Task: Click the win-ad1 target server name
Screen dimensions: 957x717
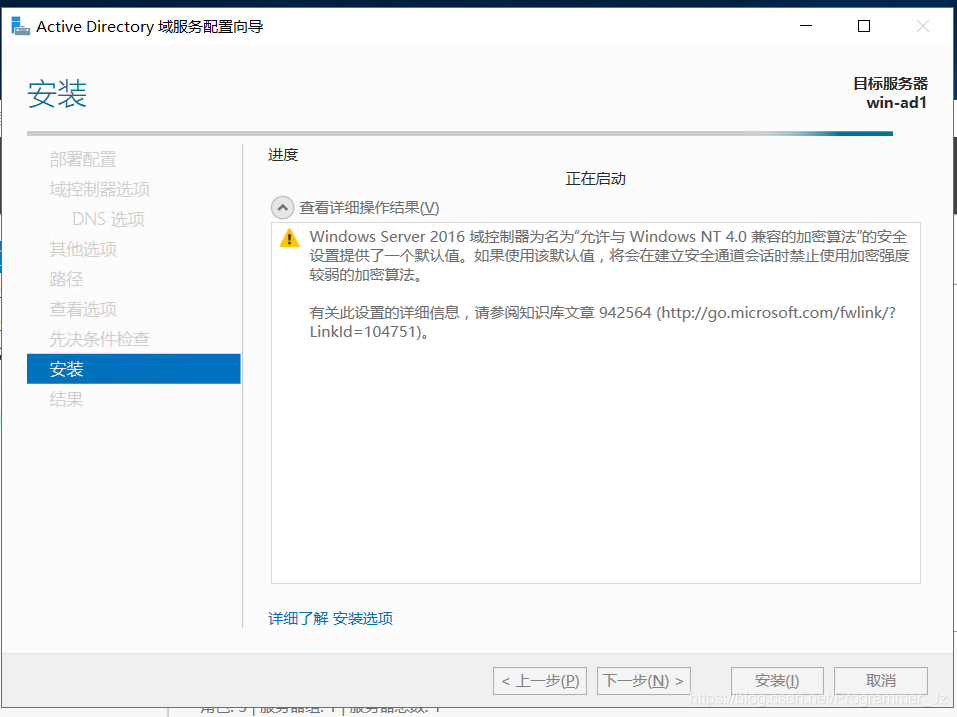Action: coord(897,103)
